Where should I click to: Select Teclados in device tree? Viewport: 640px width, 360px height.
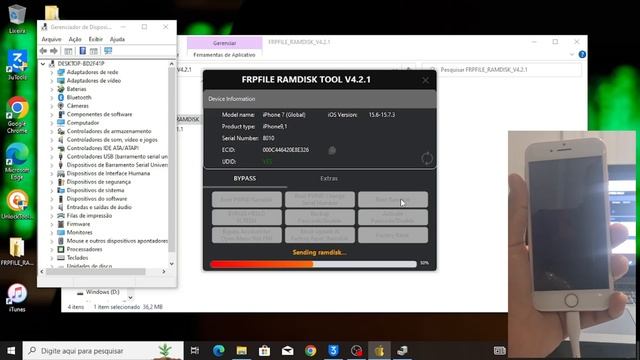pyautogui.click(x=77, y=258)
